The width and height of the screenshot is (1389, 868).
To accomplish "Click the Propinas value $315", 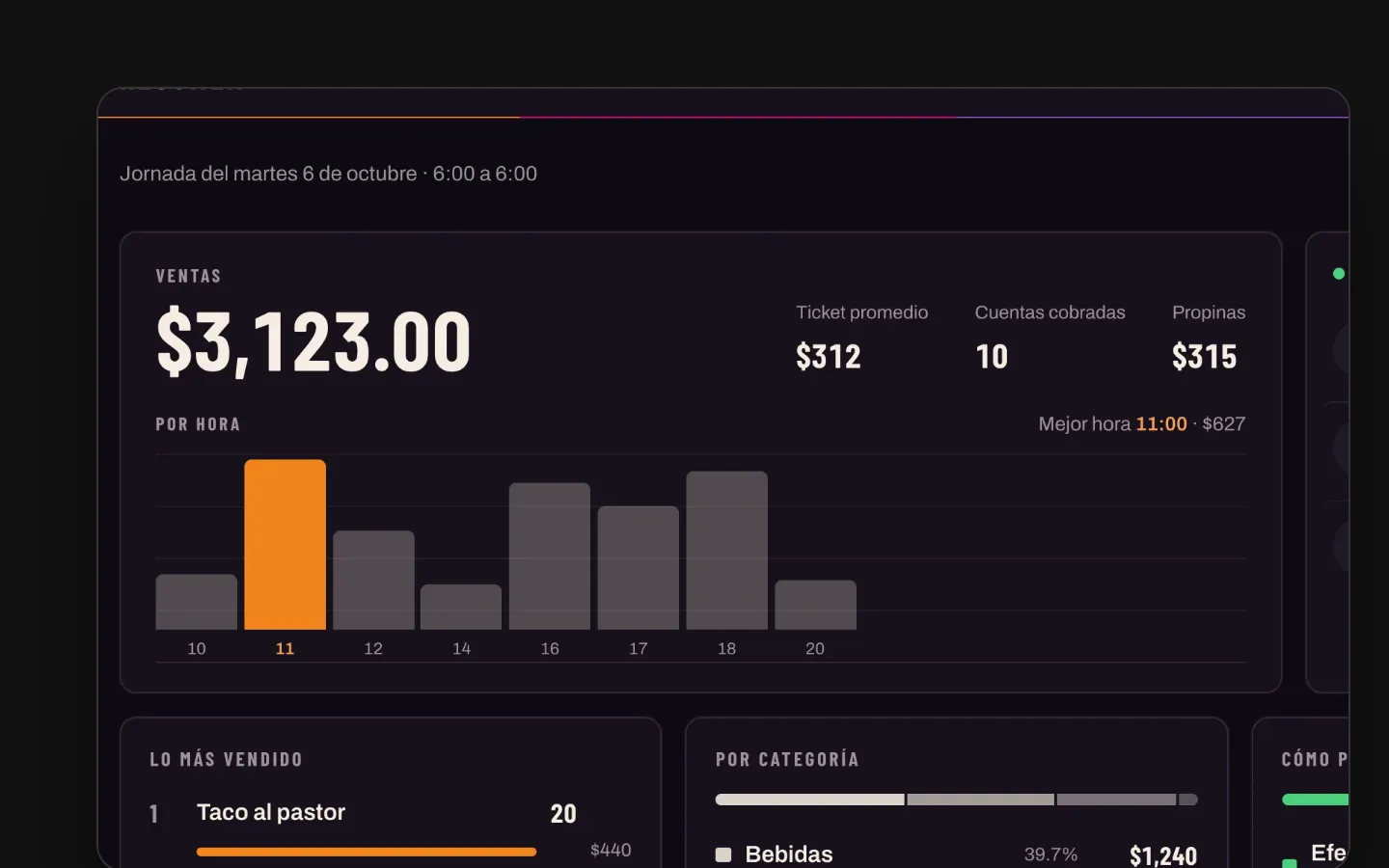I will (1204, 357).
